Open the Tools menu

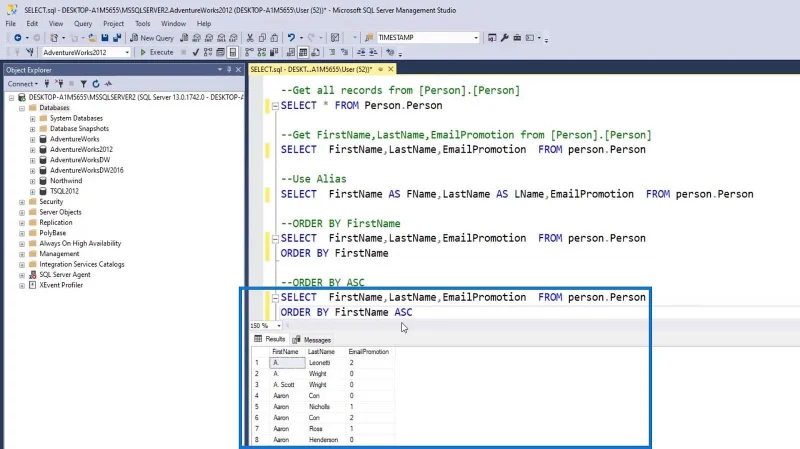tap(142, 23)
